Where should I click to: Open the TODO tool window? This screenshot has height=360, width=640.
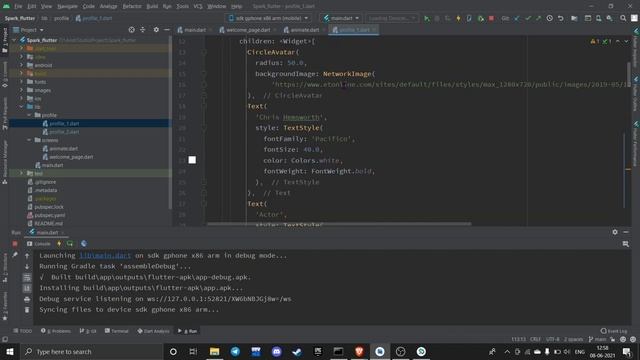pyautogui.click(x=22, y=331)
